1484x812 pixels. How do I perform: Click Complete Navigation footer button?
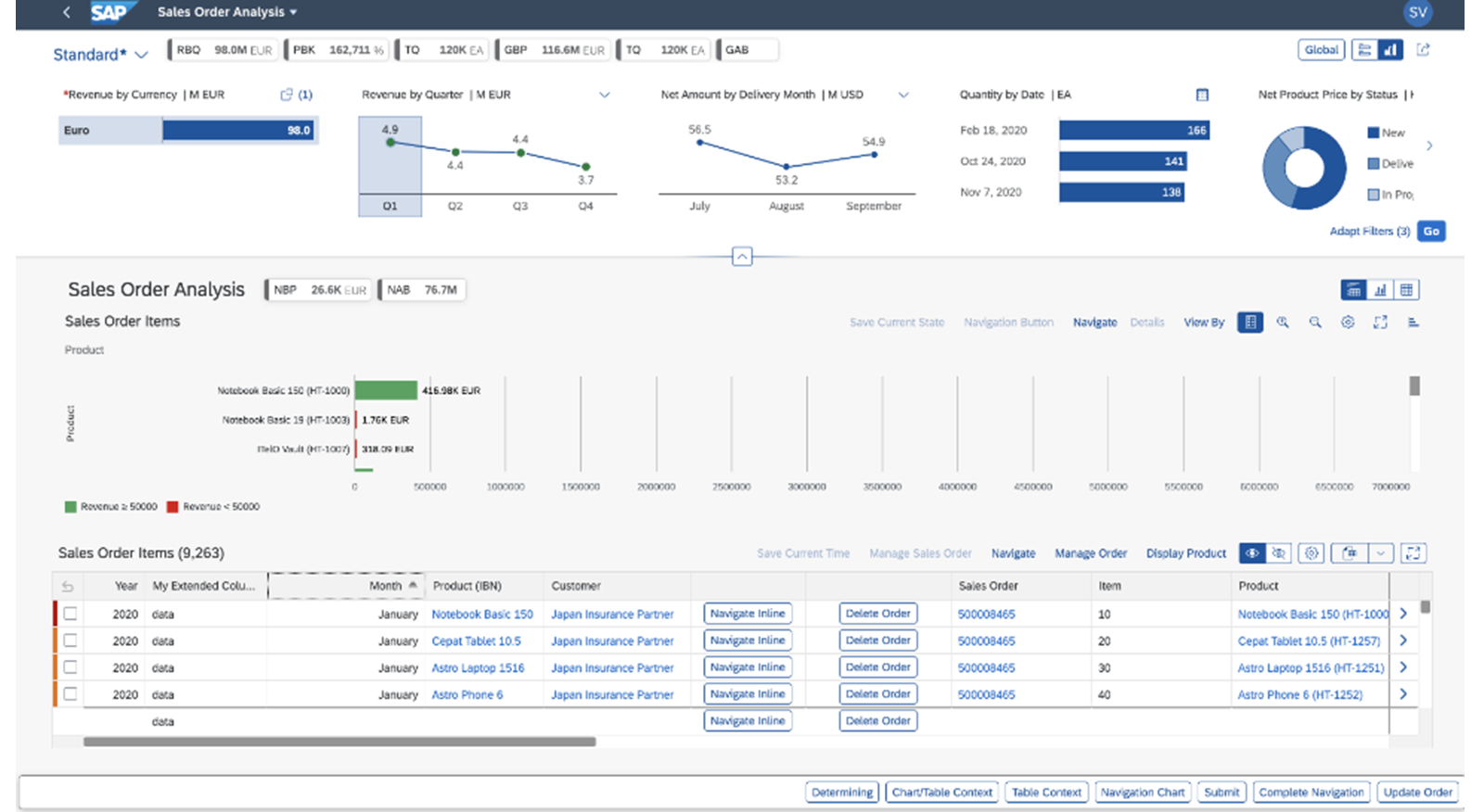point(1311,793)
